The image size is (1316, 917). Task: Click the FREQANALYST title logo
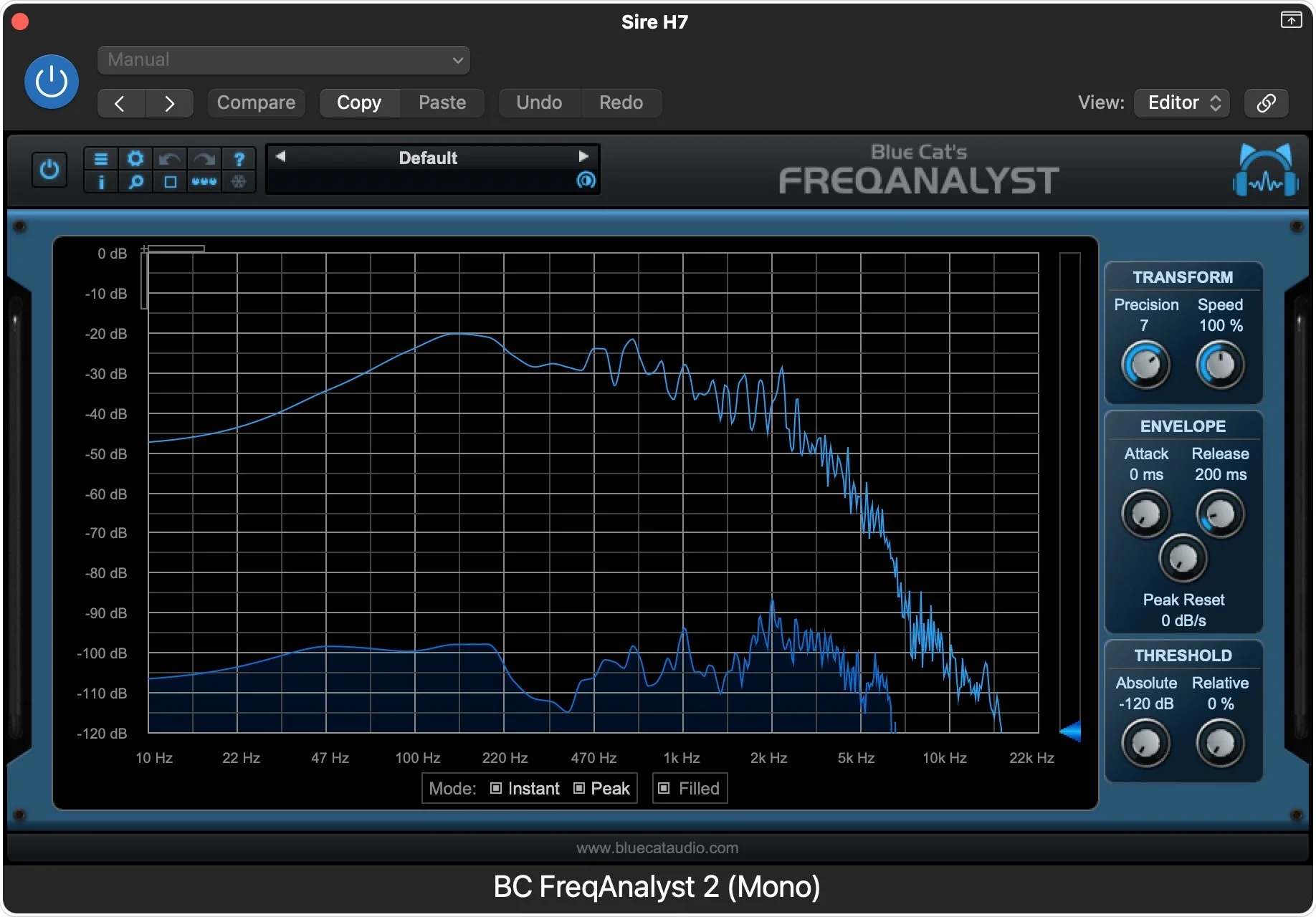tap(919, 180)
